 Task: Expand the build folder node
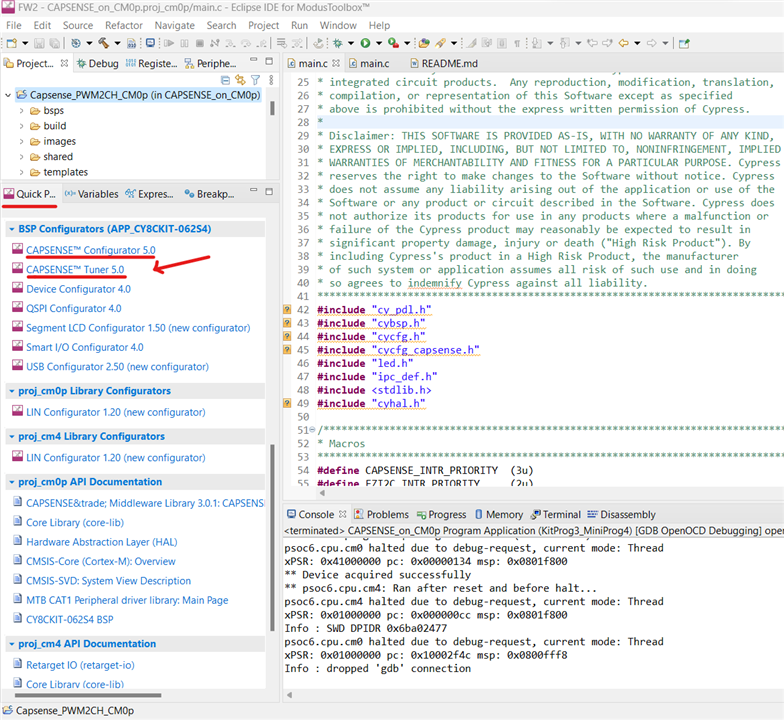22,127
